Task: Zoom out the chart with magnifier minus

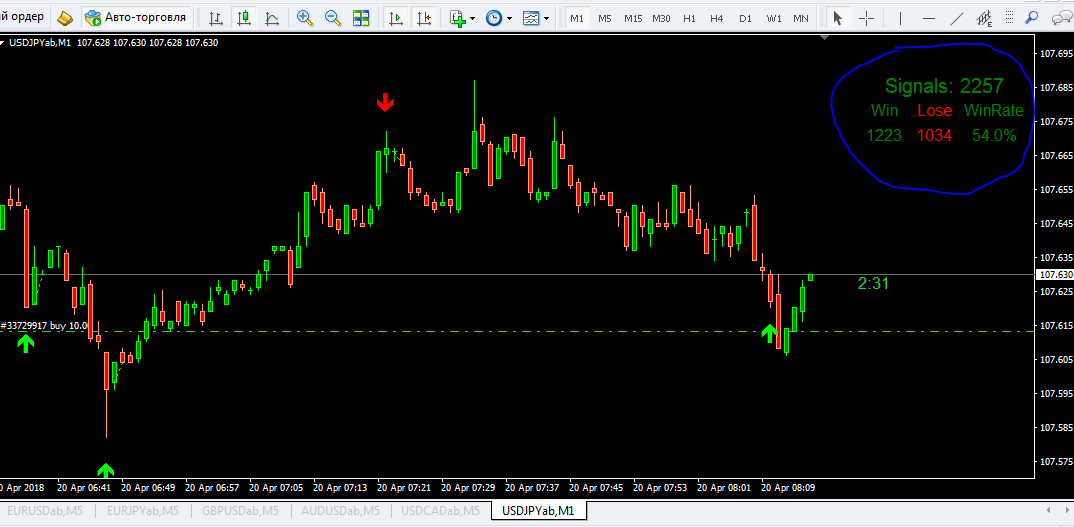Action: [x=333, y=18]
